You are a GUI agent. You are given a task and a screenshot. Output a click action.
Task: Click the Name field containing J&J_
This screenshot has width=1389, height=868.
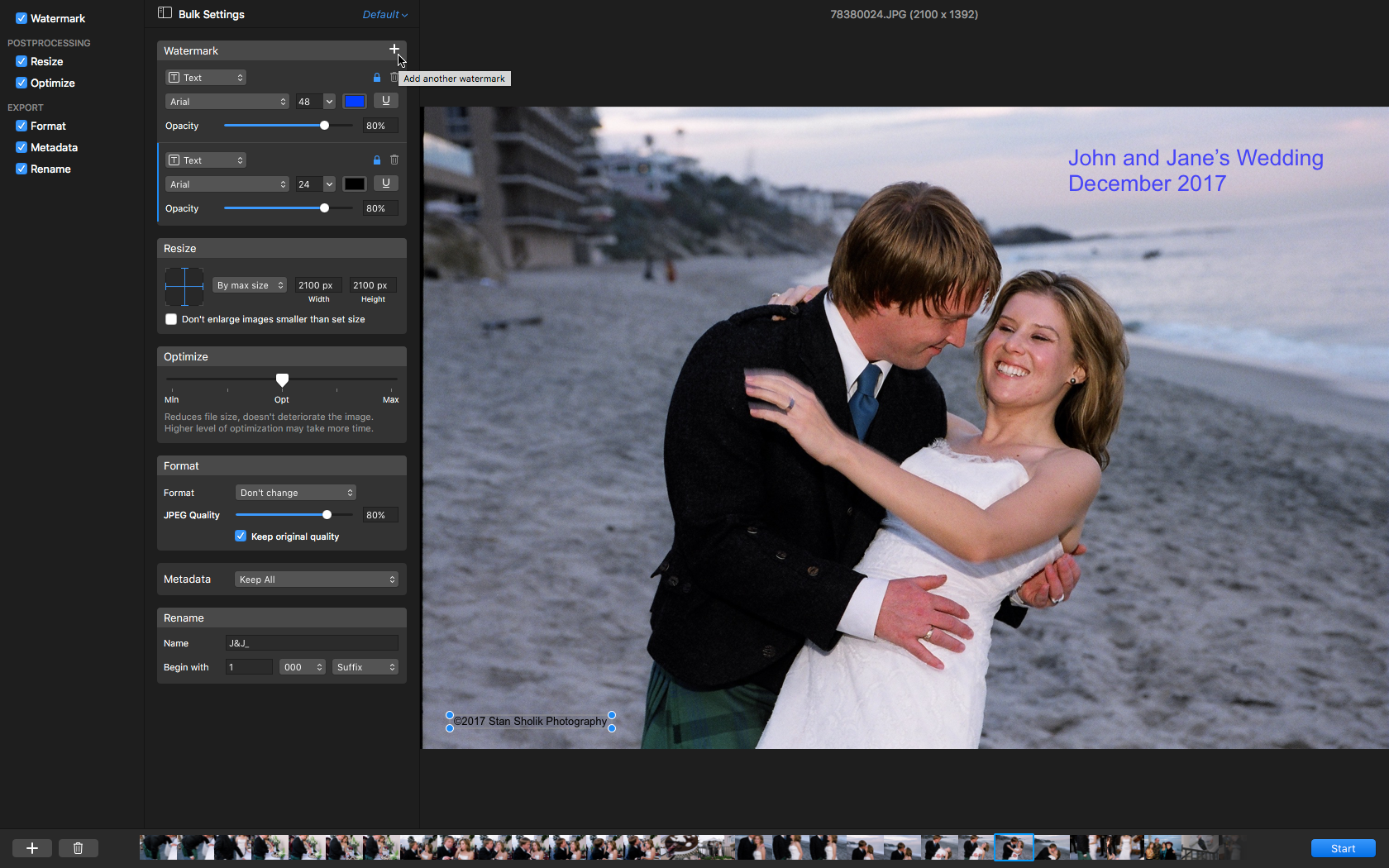311,643
